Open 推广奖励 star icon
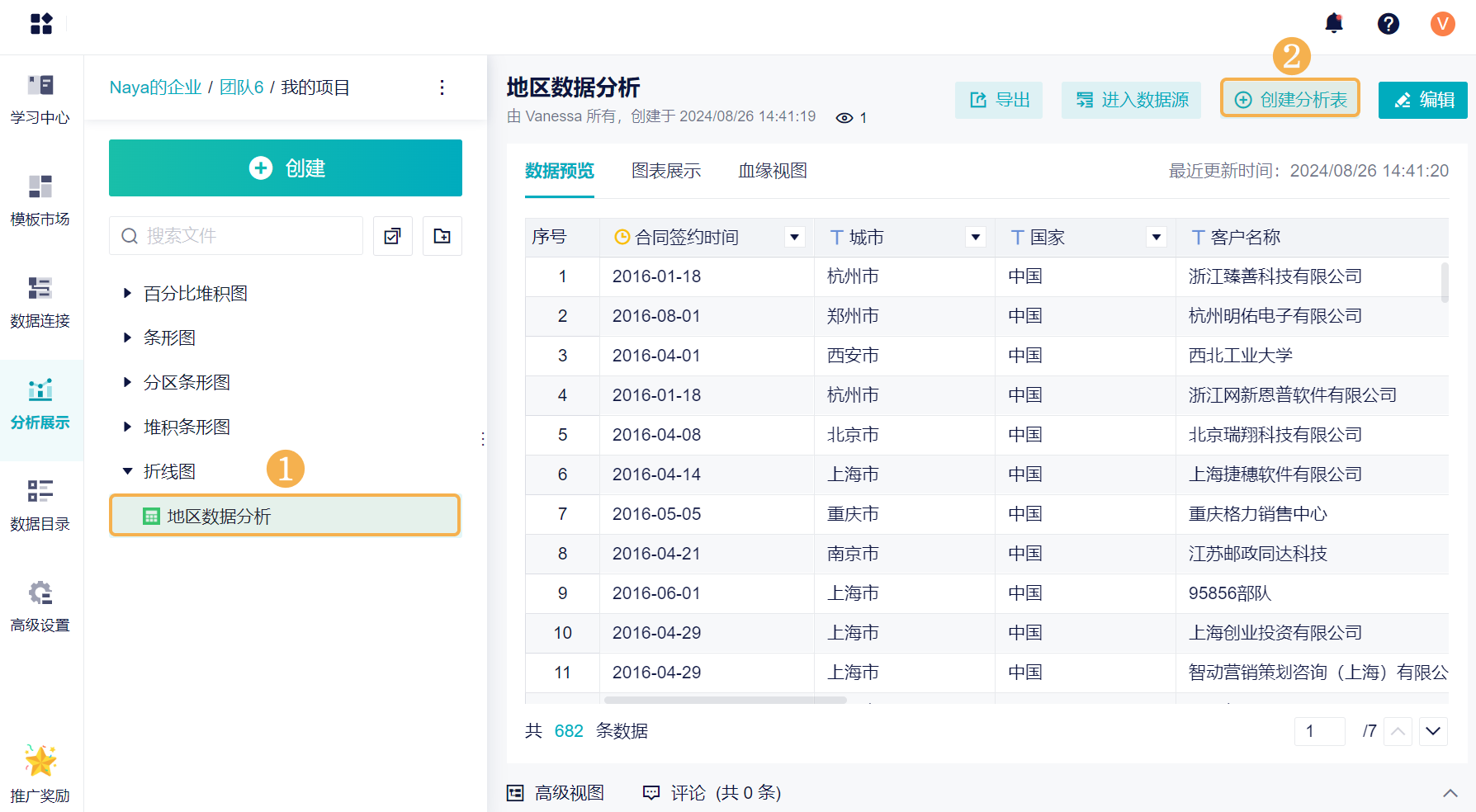The width and height of the screenshot is (1476, 812). [40, 761]
